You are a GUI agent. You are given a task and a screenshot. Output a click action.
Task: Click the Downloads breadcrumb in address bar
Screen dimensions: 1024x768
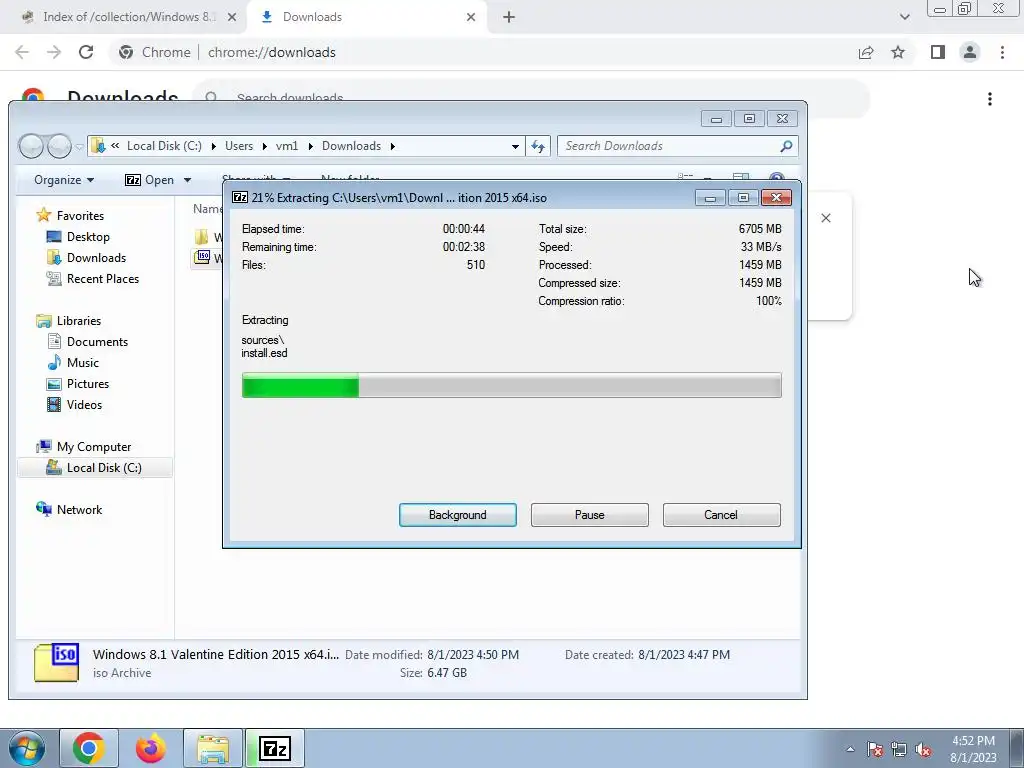(351, 146)
